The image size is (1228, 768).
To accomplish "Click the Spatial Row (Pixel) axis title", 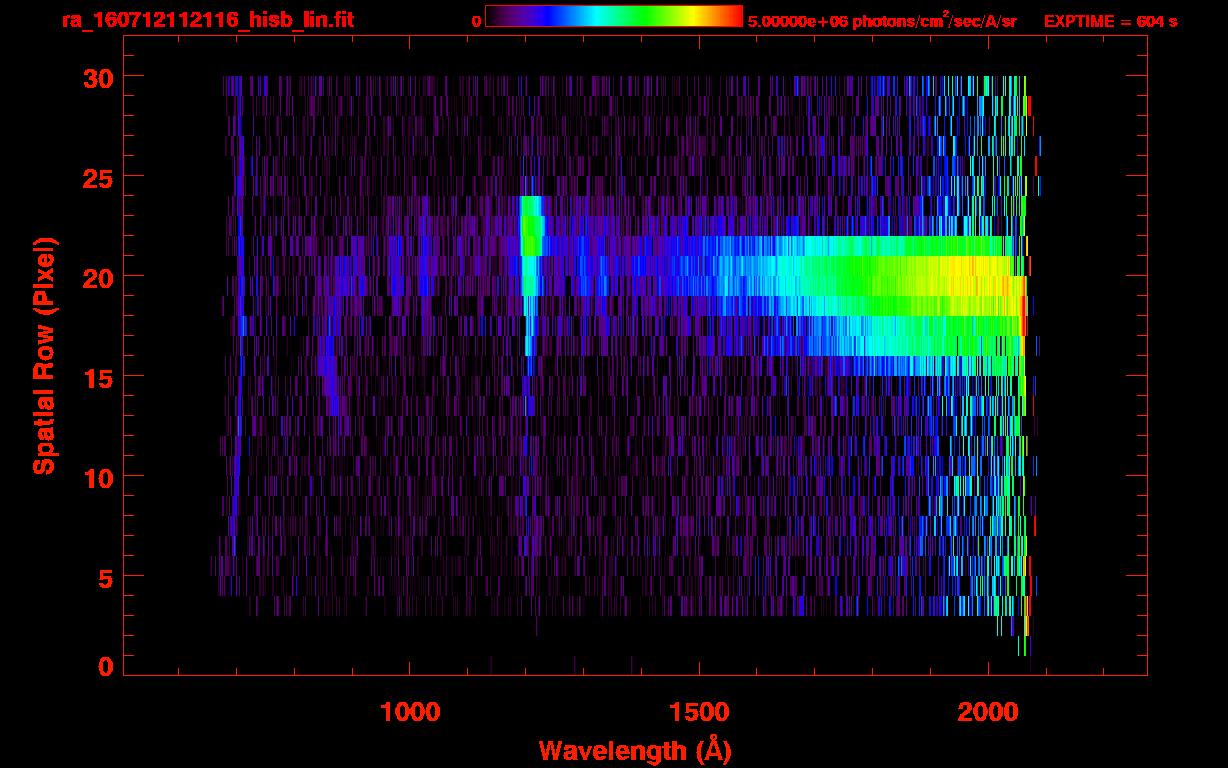I will [43, 355].
